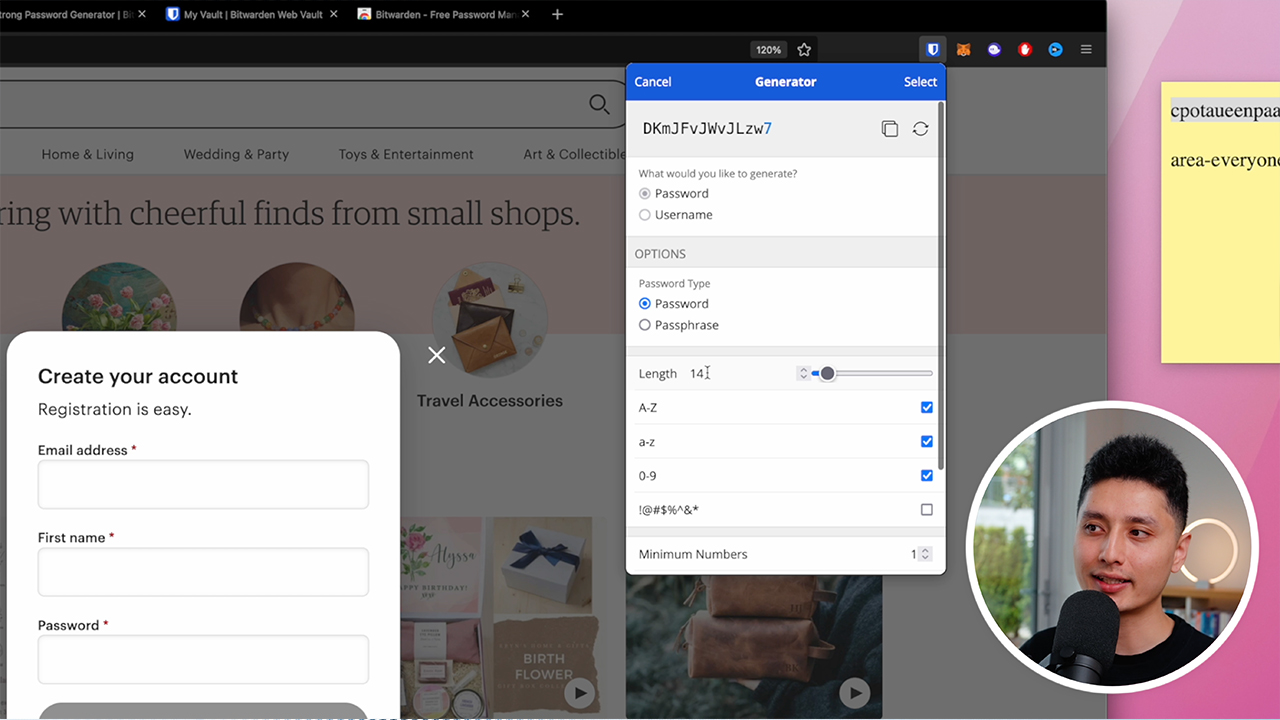Open the Art & Collectibles category

tap(575, 154)
